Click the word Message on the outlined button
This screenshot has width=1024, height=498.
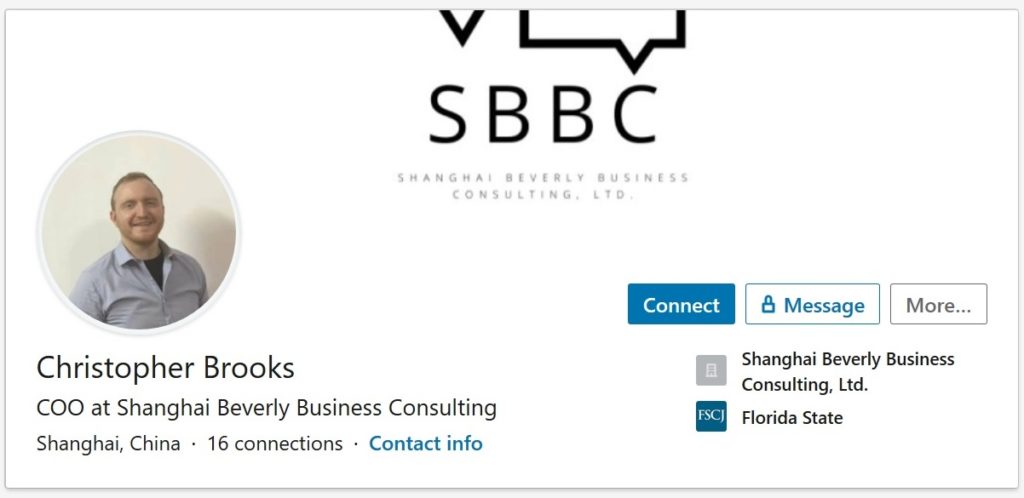coord(824,305)
